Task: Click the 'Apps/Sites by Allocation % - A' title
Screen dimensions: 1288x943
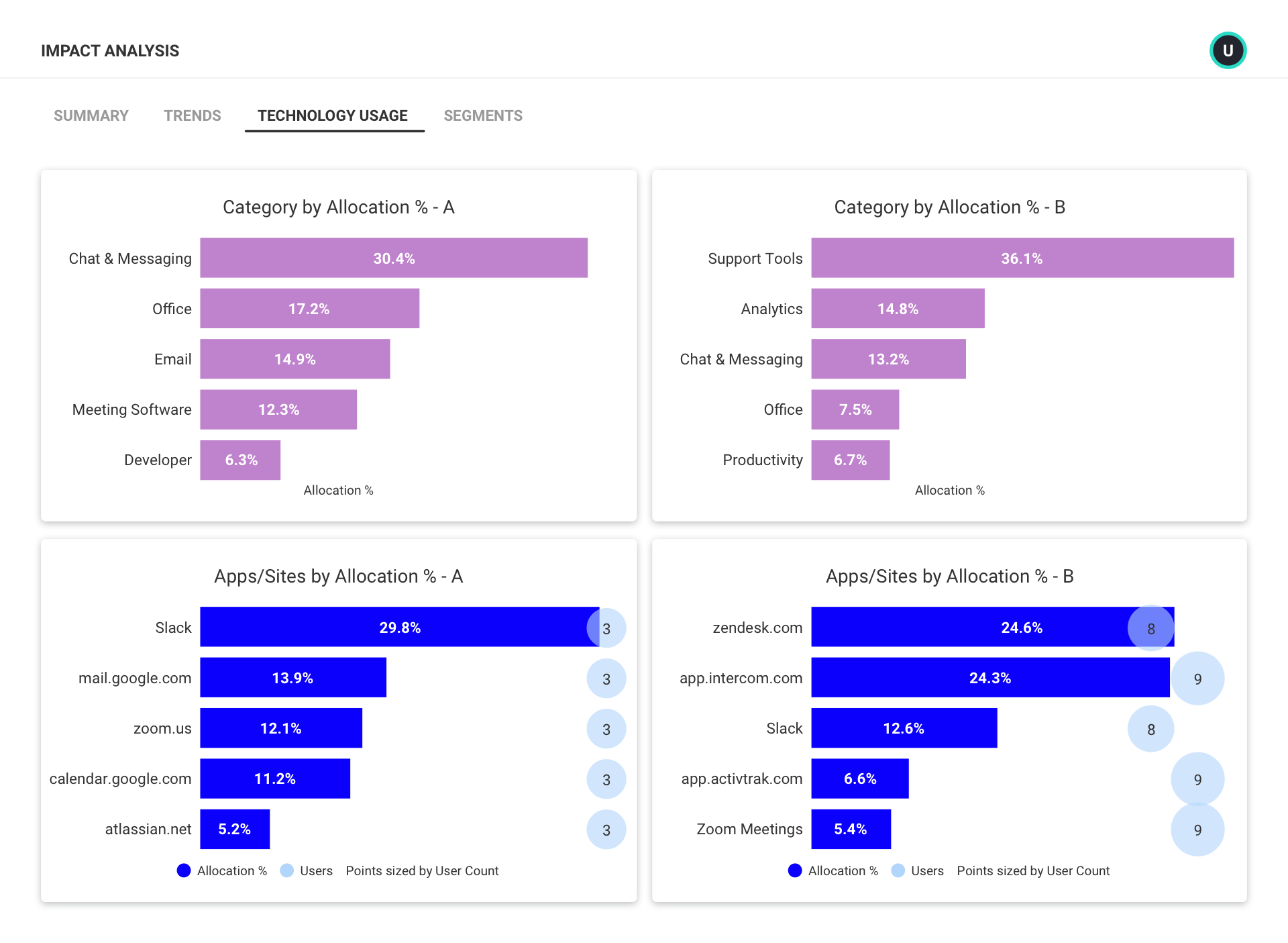Action: [x=339, y=576]
